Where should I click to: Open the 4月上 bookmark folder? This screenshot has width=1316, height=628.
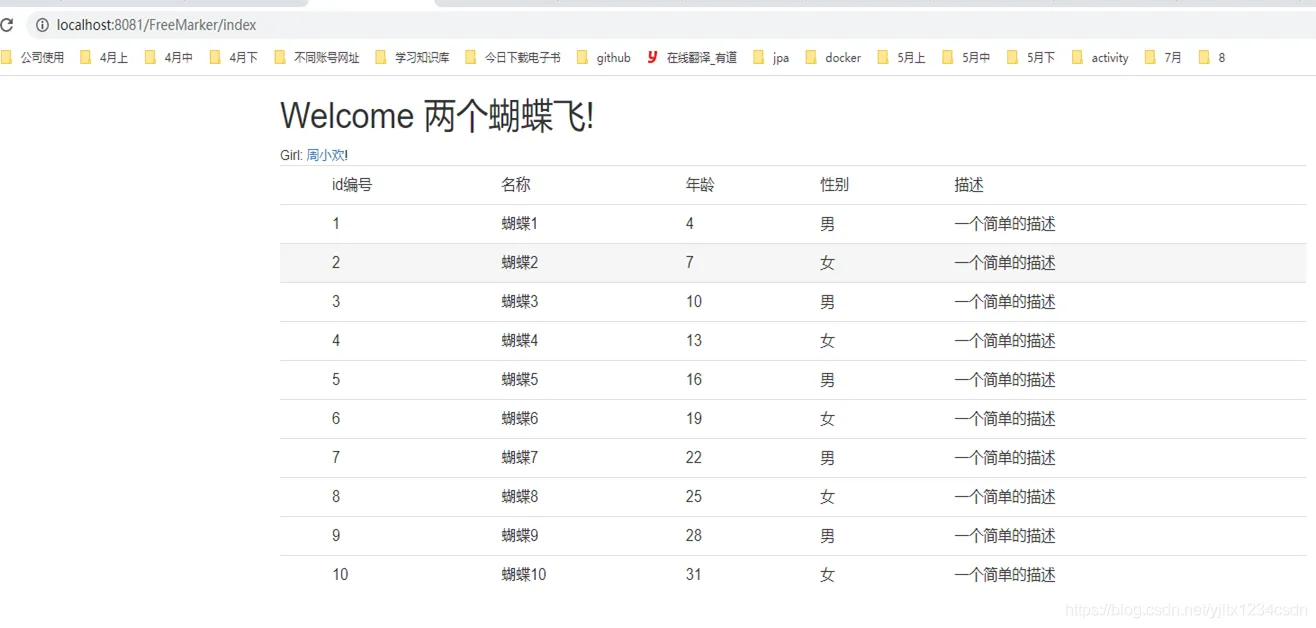pos(104,58)
